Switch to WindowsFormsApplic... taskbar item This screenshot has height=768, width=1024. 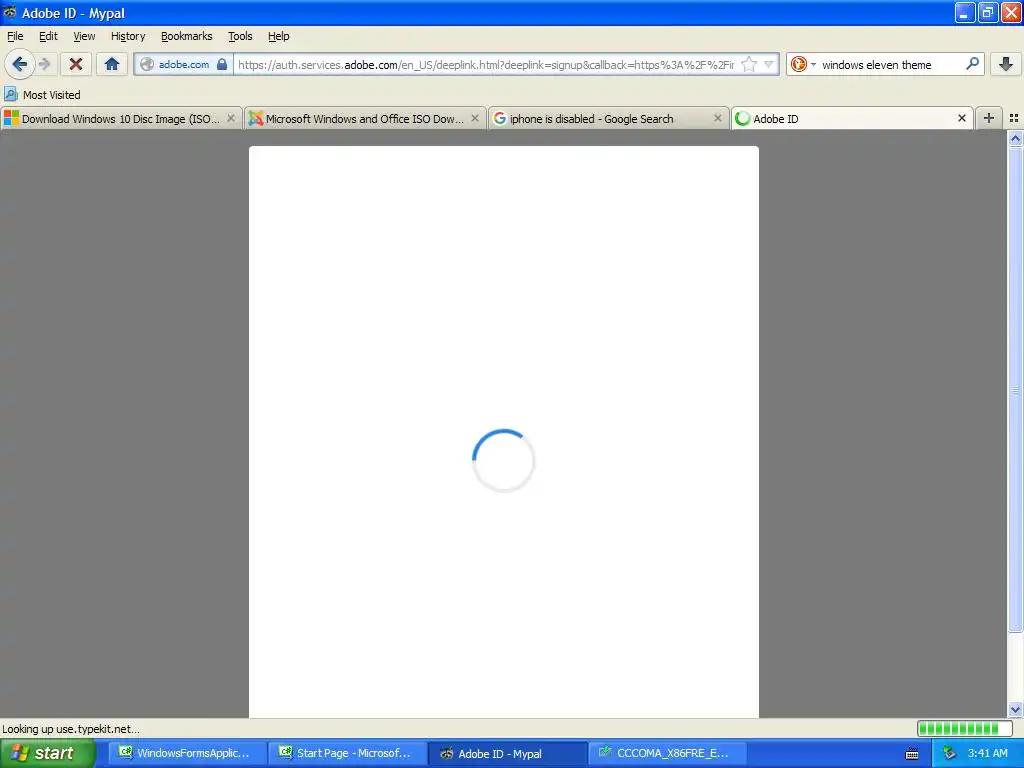pyautogui.click(x=189, y=753)
